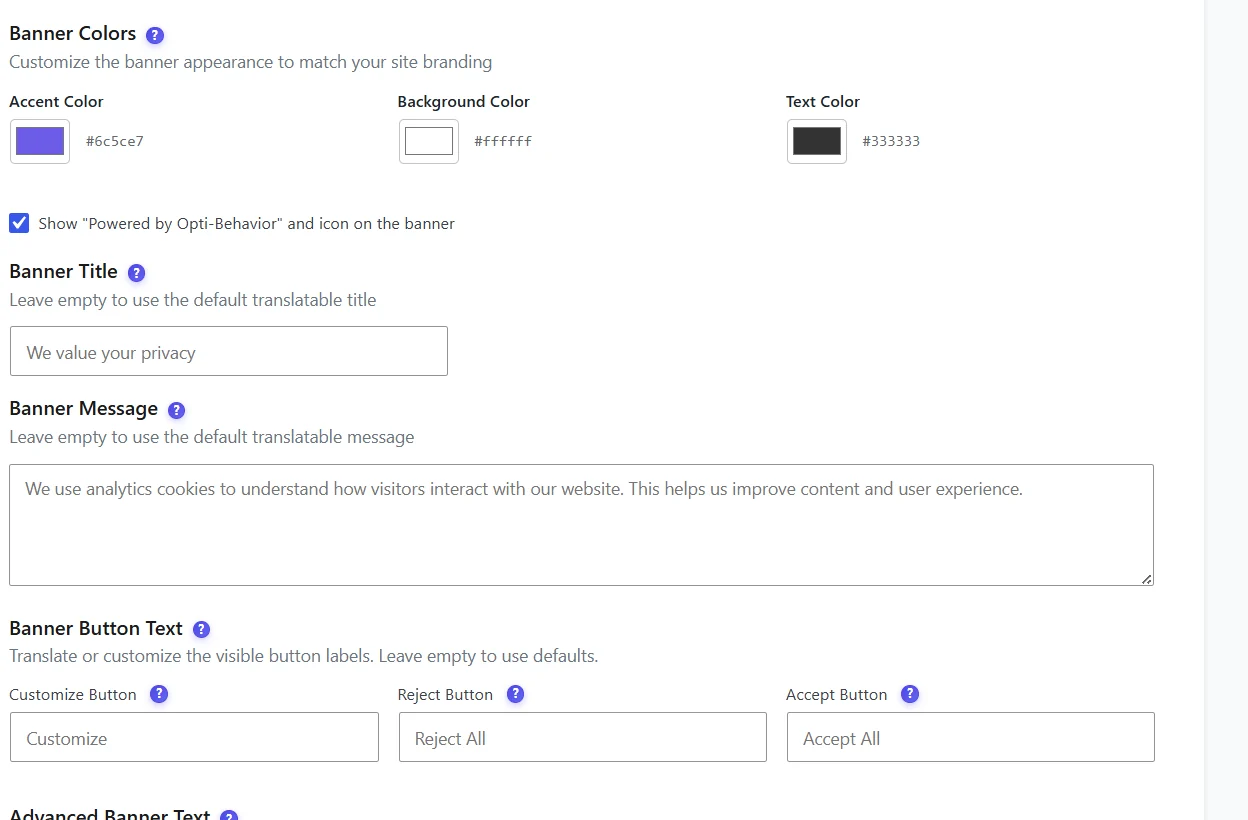This screenshot has height=820, width=1248.
Task: Focus the Customize Button text field
Action: click(194, 737)
